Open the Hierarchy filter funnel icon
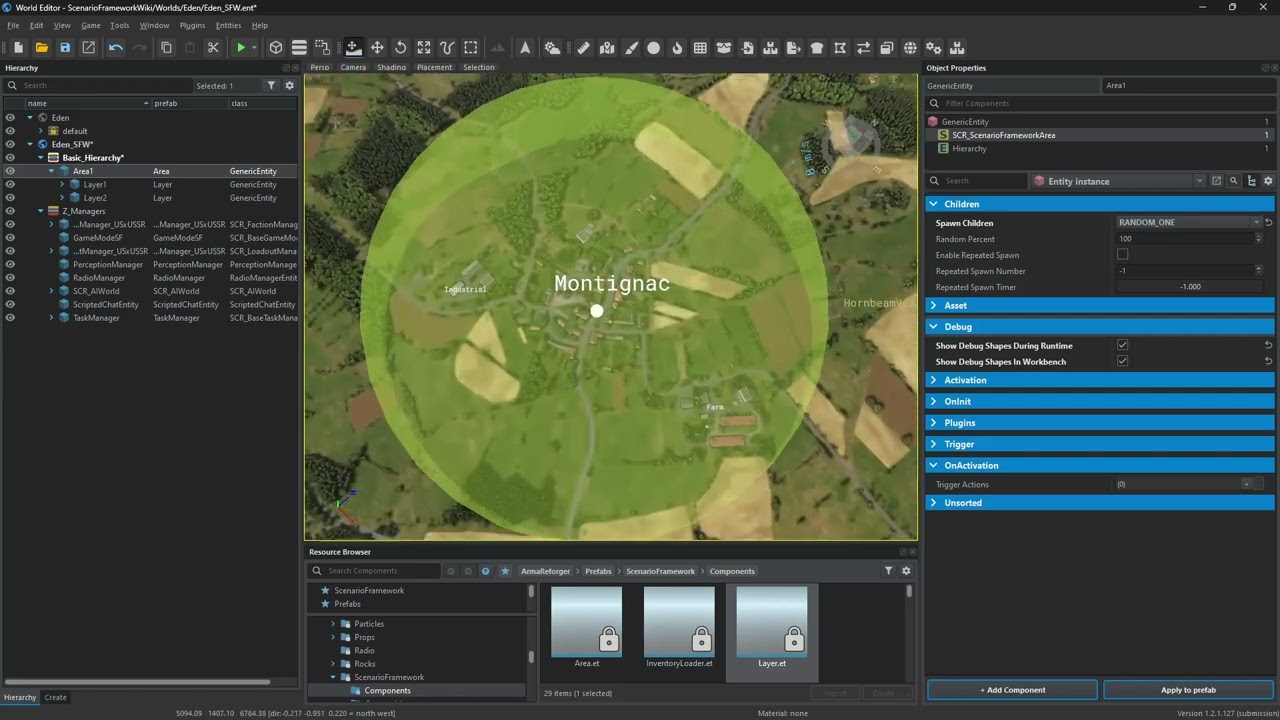 click(271, 86)
